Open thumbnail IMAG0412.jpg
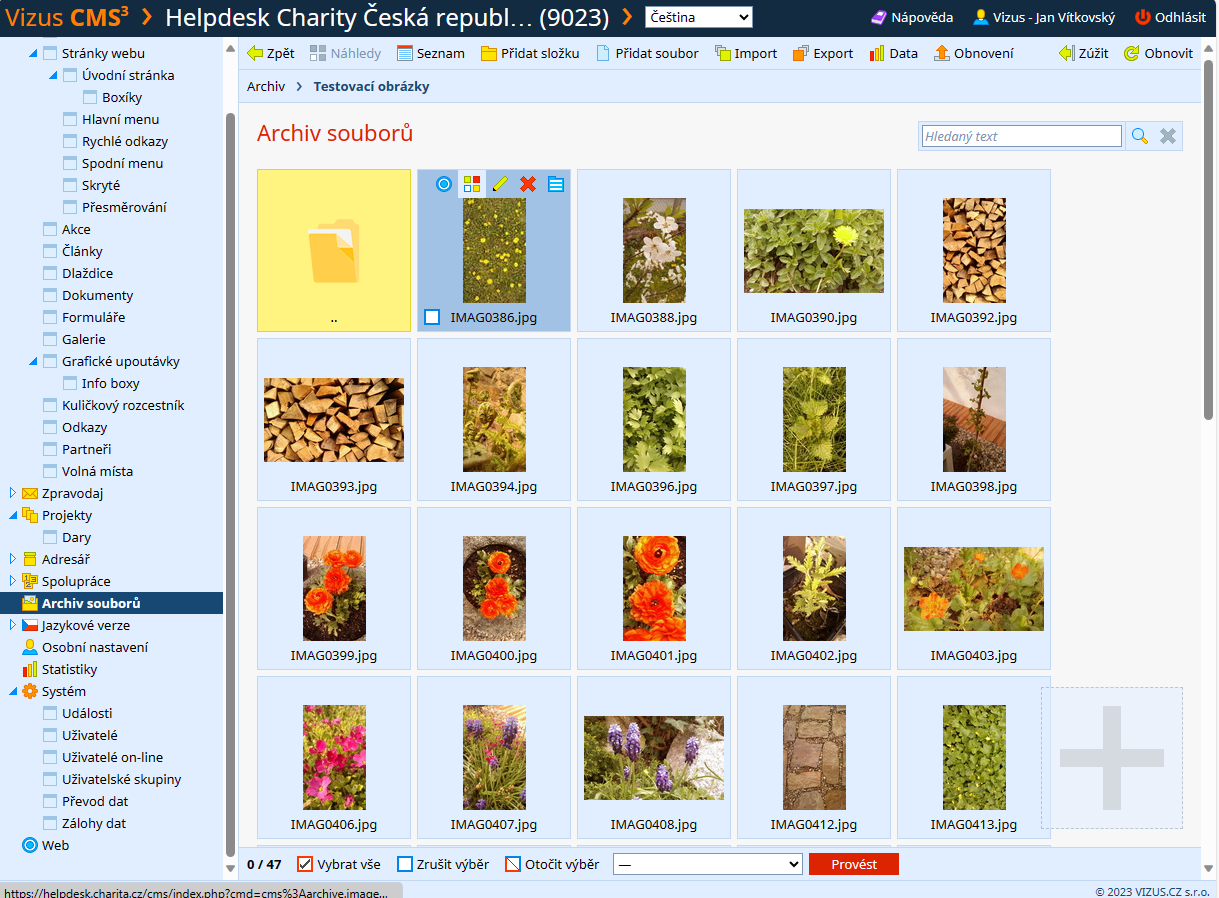 point(814,757)
